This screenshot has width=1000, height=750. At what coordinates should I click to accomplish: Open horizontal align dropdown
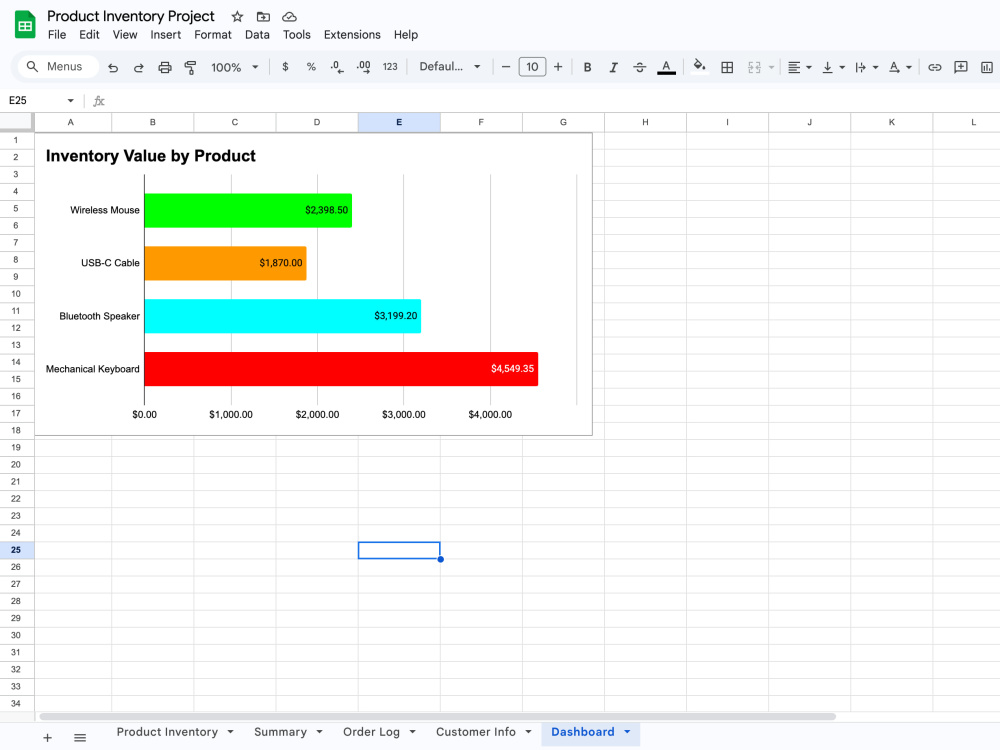point(800,67)
